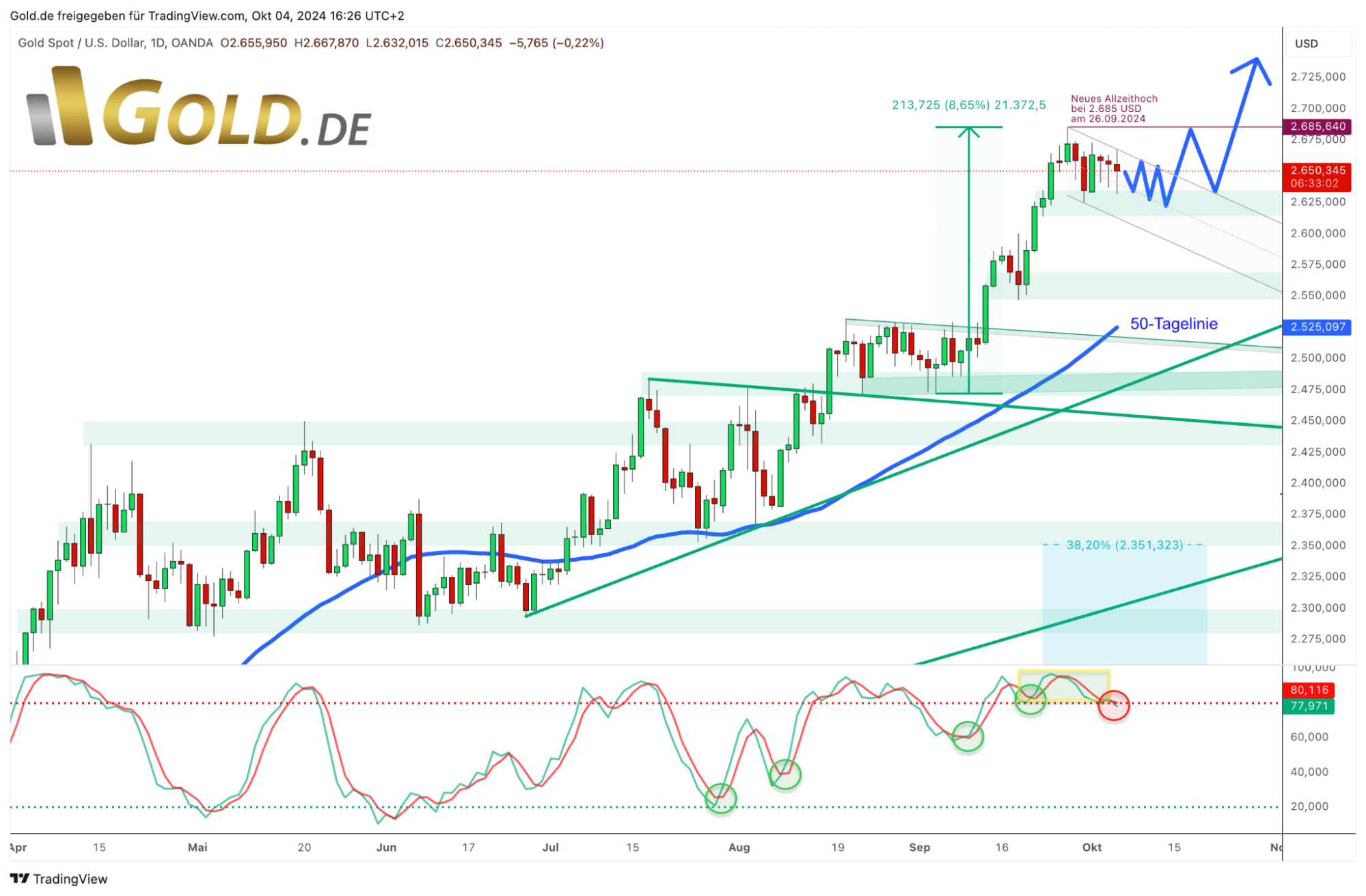Click the Mai label on time axis
Image resolution: width=1366 pixels, height=896 pixels.
pos(197,847)
